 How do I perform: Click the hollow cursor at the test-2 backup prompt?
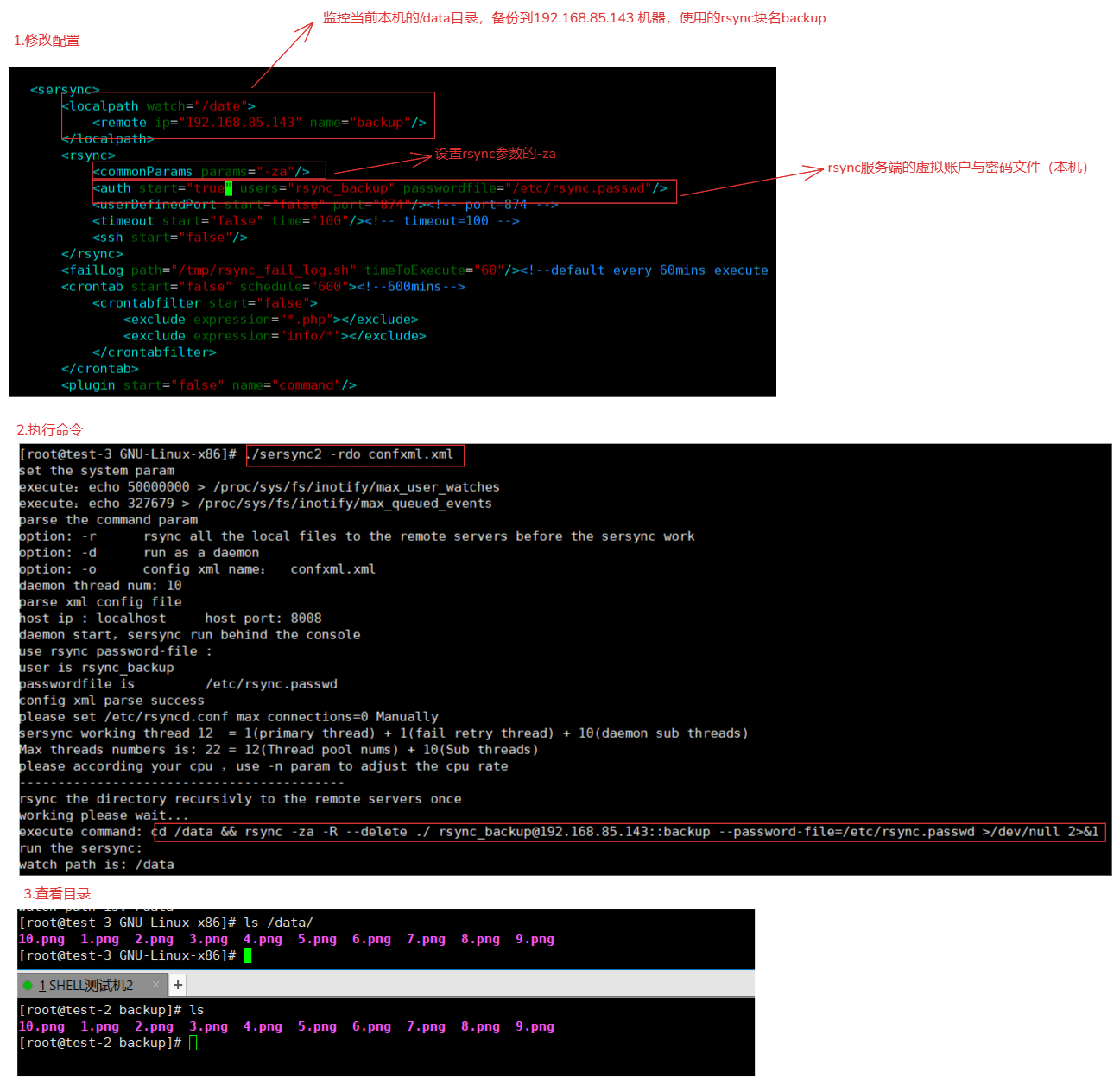[193, 1043]
